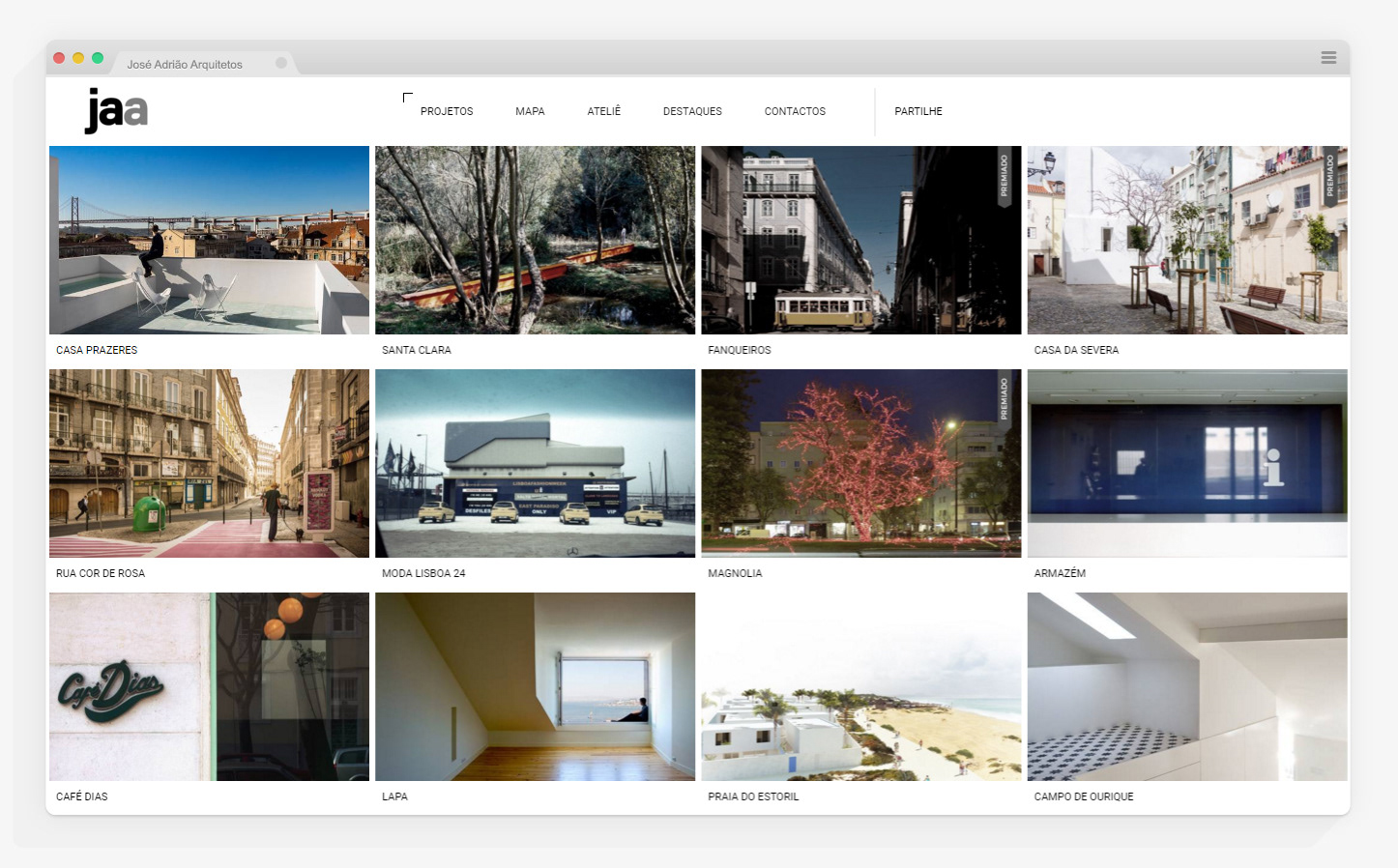Screen dimensions: 1398x868
Task: Click the jaa logo
Action: click(x=116, y=110)
